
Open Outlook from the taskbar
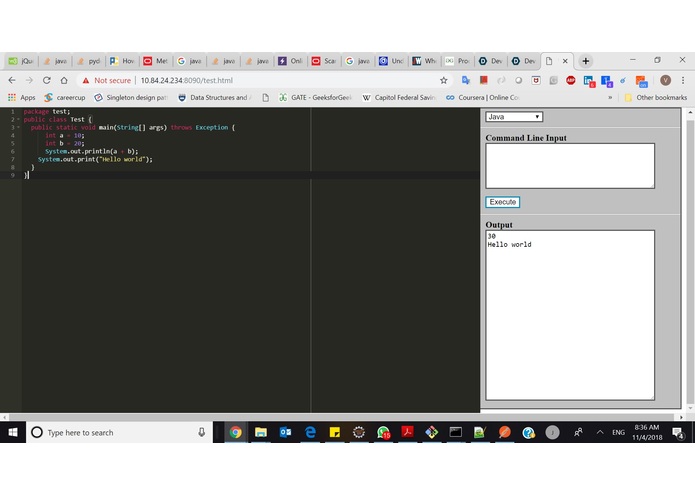pyautogui.click(x=285, y=432)
